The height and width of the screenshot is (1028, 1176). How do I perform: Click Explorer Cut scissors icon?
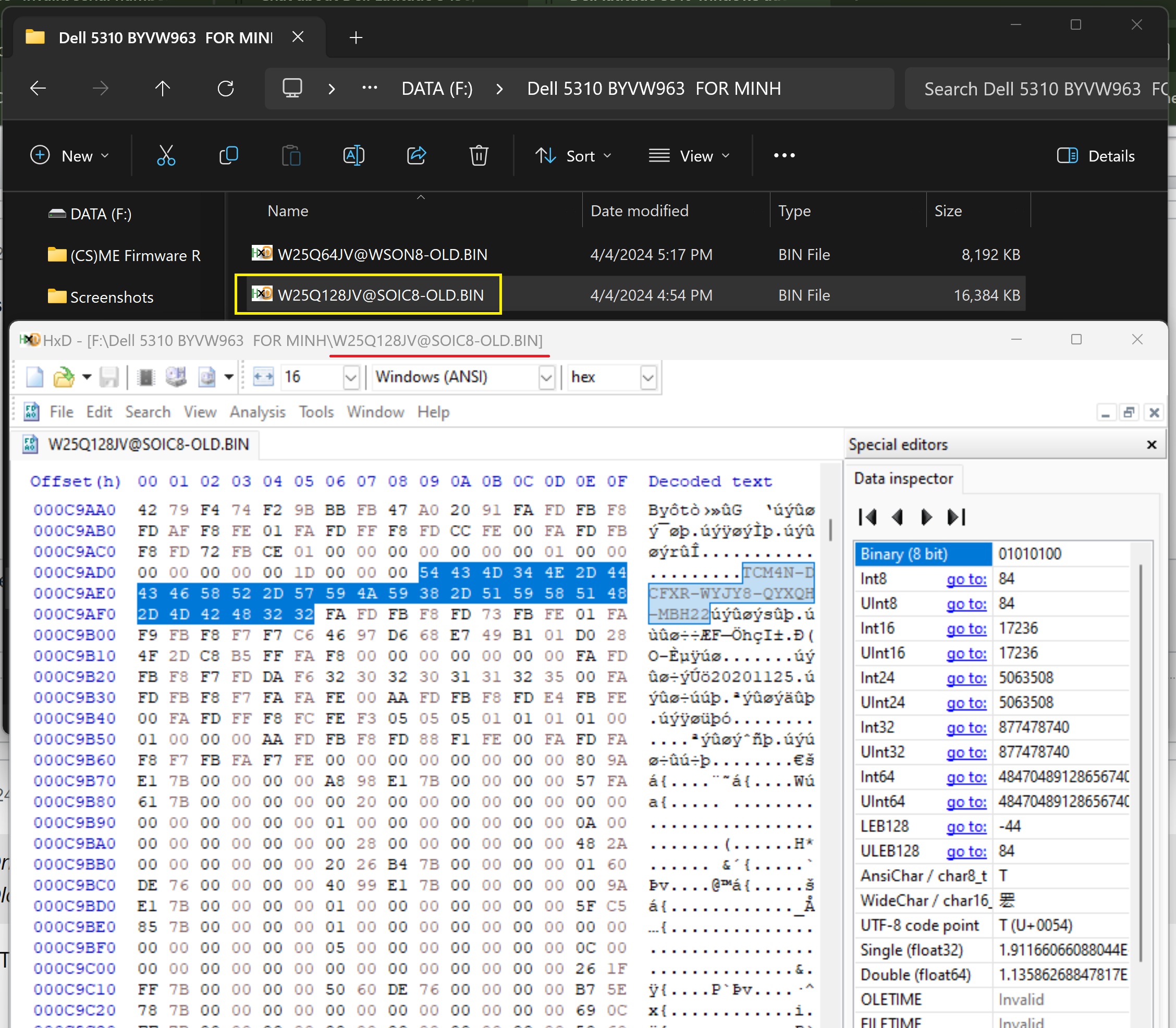(166, 155)
